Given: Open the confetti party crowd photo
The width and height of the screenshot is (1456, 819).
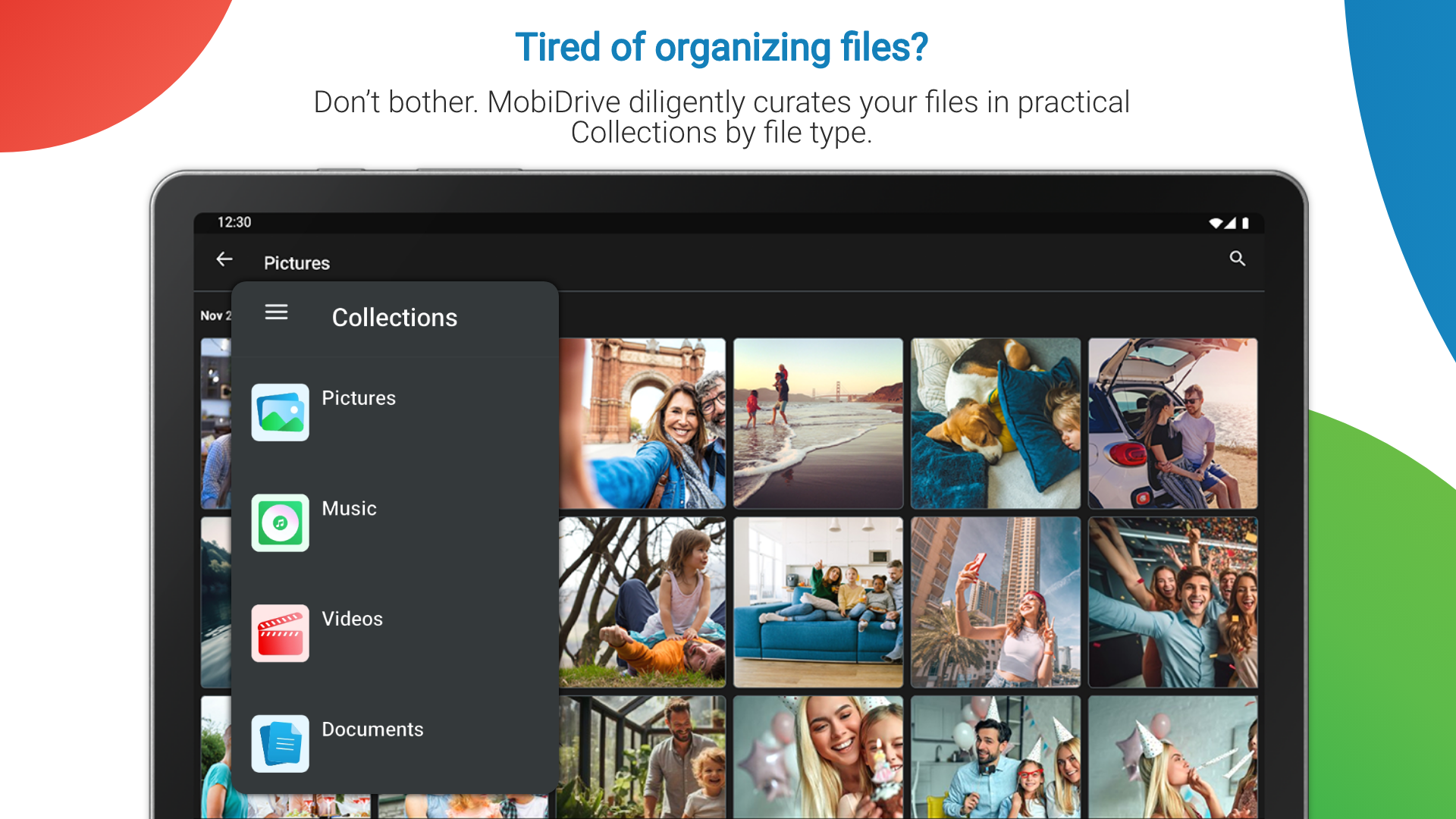Looking at the screenshot, I should coord(1173,603).
